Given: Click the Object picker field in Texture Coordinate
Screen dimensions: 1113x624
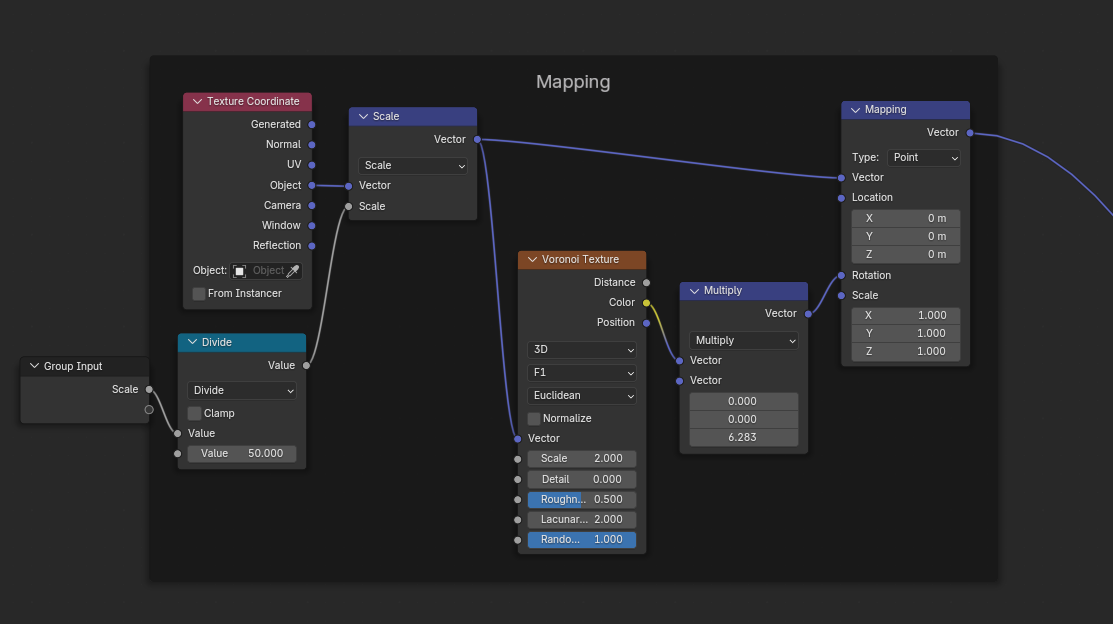Looking at the screenshot, I should click(266, 271).
